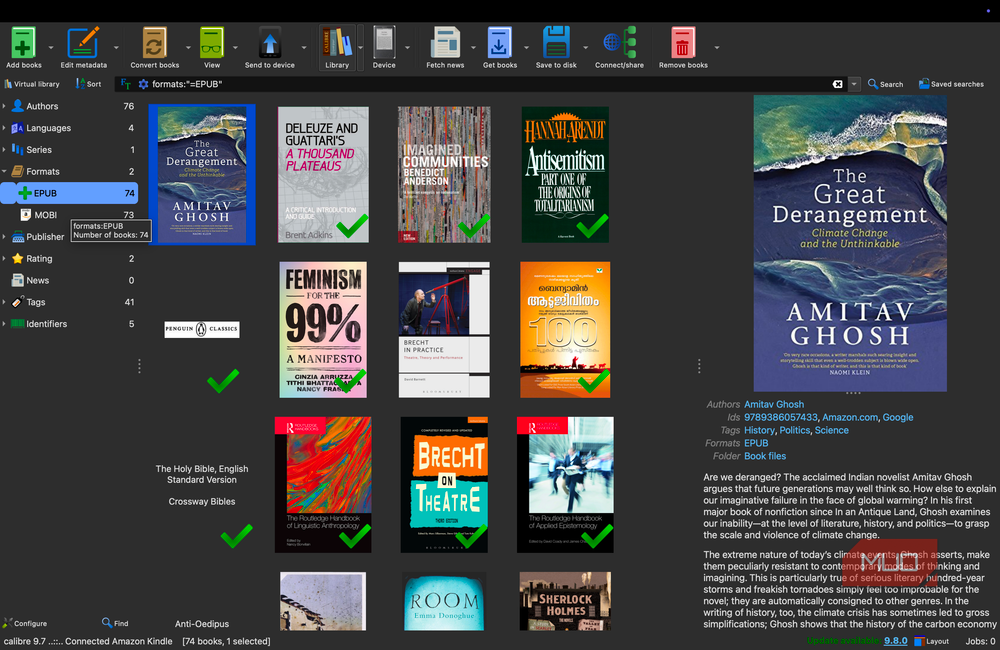Select the Penguin Classics book cover
The width and height of the screenshot is (1000, 650).
202,329
